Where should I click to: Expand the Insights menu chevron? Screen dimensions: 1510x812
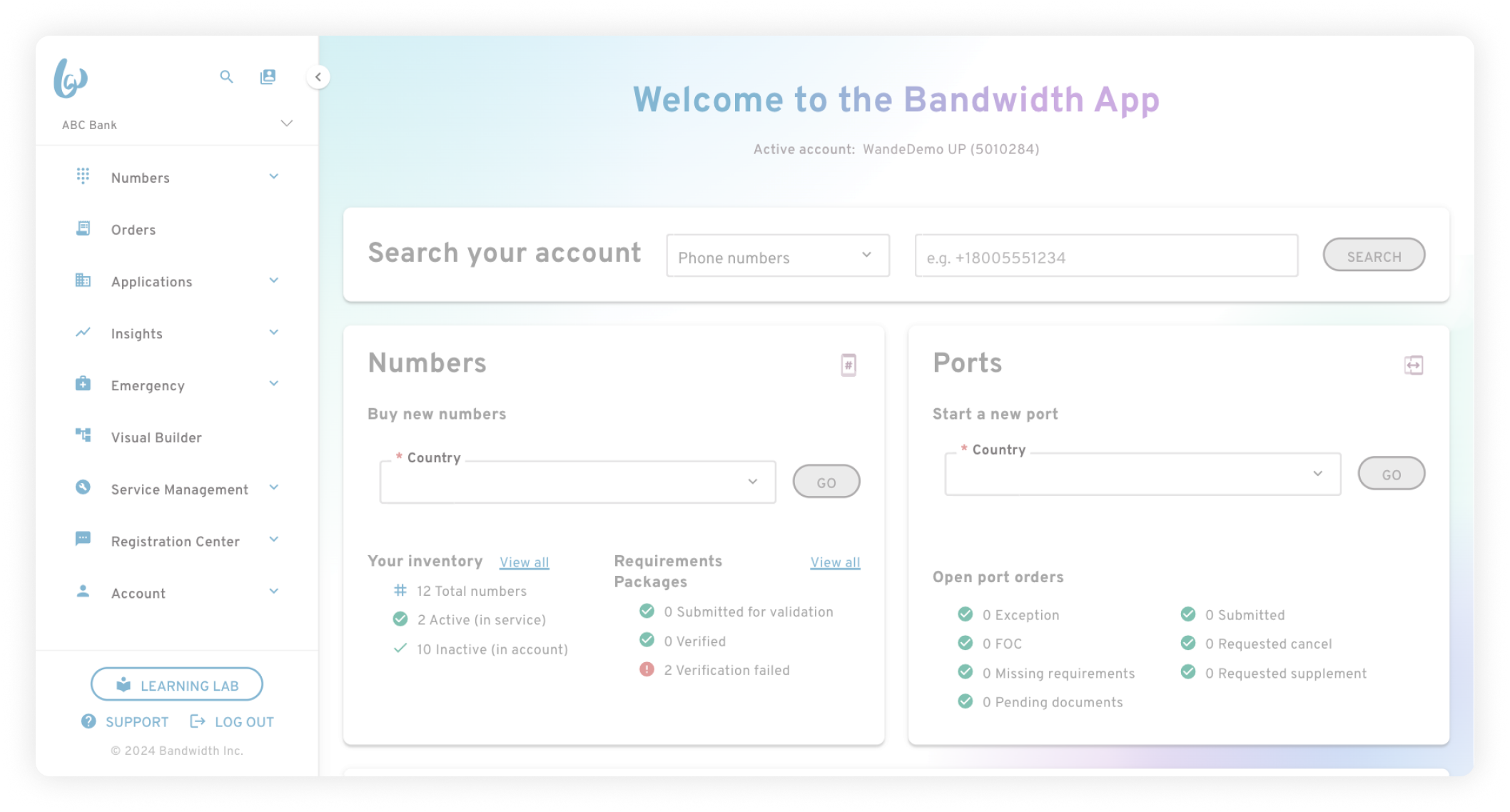[274, 332]
